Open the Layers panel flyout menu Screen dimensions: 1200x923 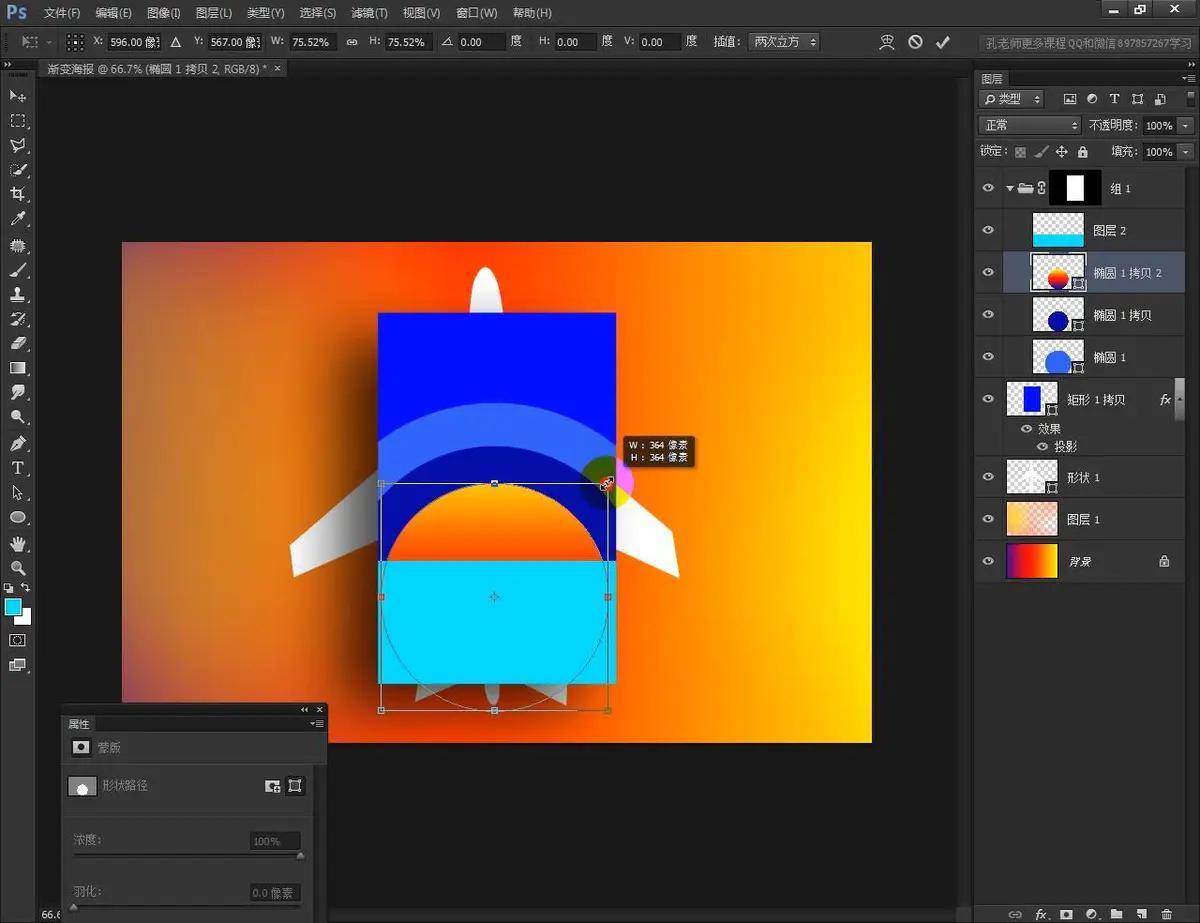1187,79
